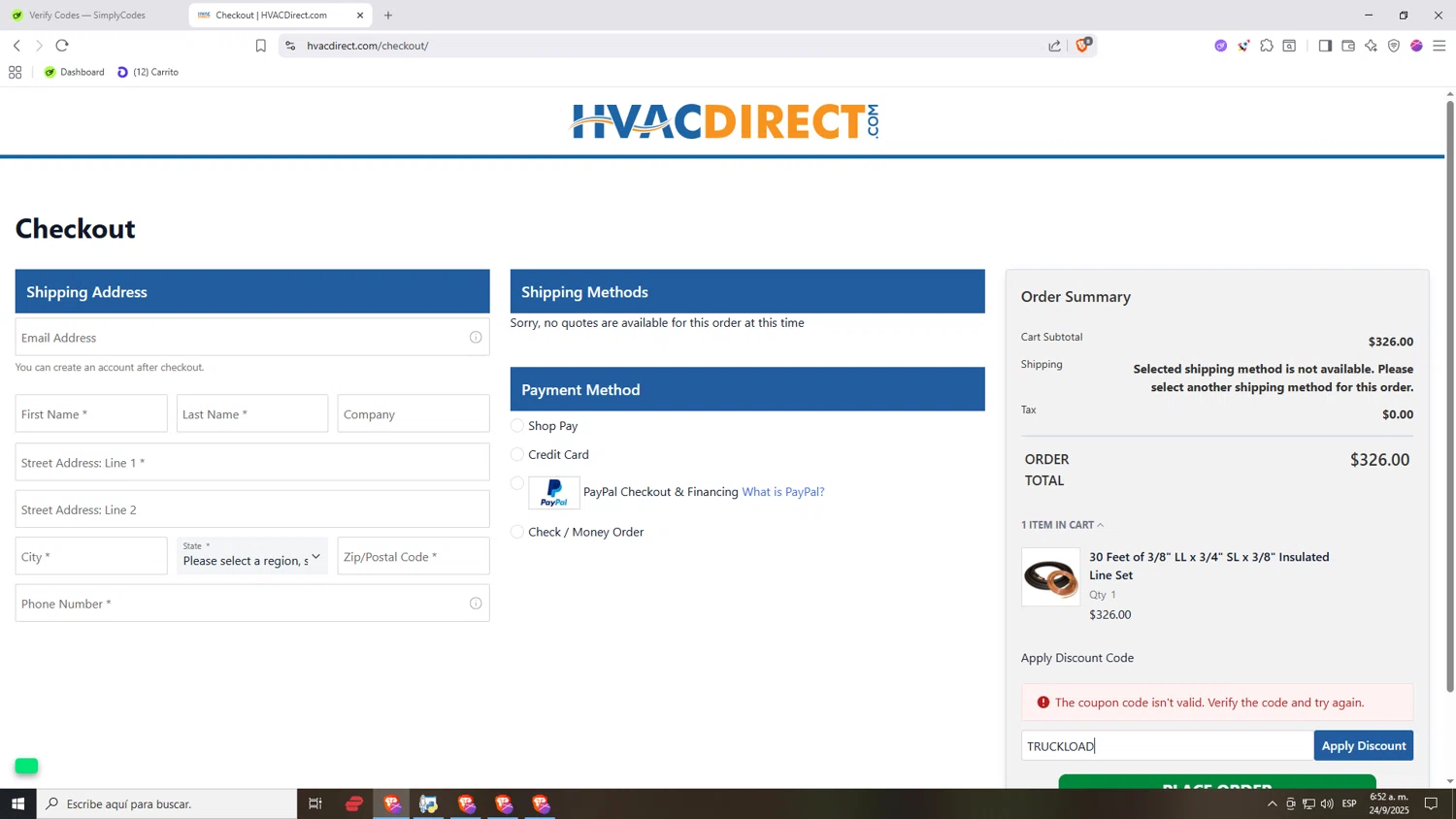
Task: Open Windows Start menu
Action: [17, 803]
